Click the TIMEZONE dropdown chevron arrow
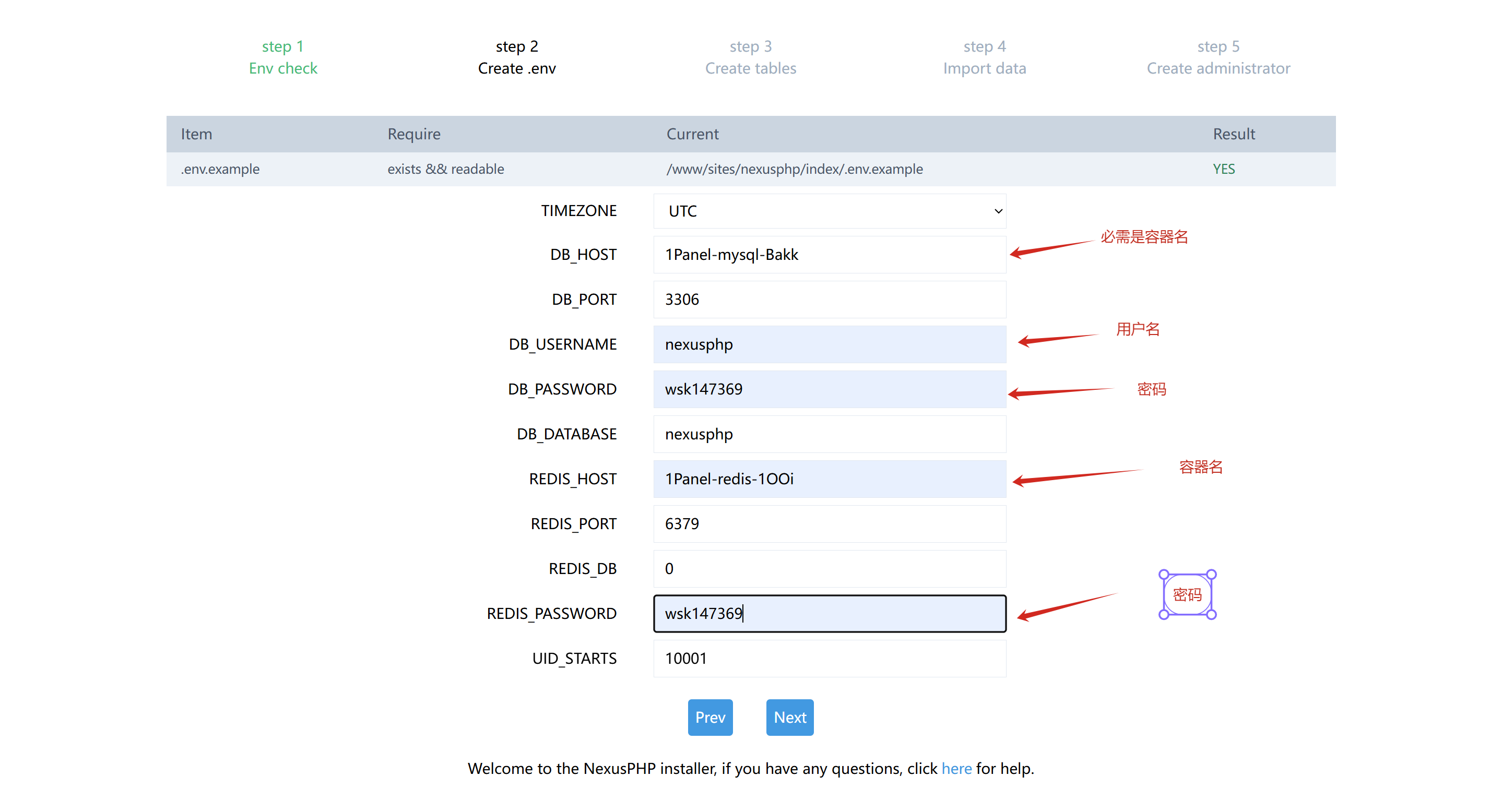The image size is (1502, 812). 998,211
